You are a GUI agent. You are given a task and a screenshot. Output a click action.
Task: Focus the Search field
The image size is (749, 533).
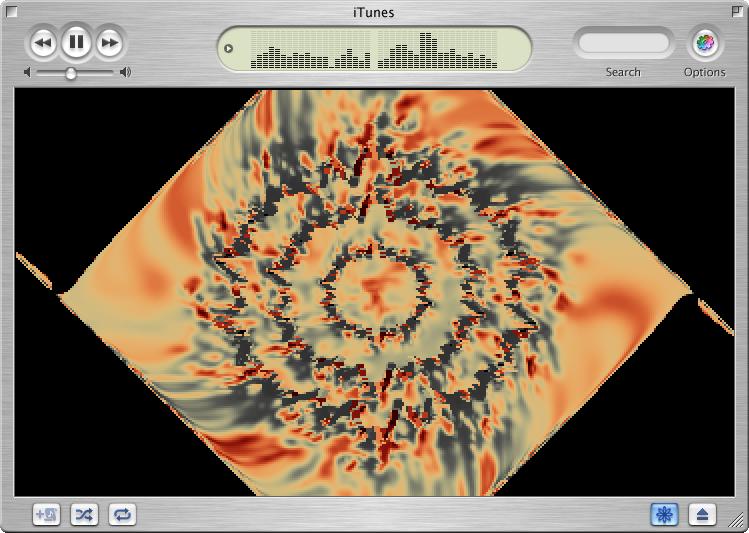(x=624, y=43)
